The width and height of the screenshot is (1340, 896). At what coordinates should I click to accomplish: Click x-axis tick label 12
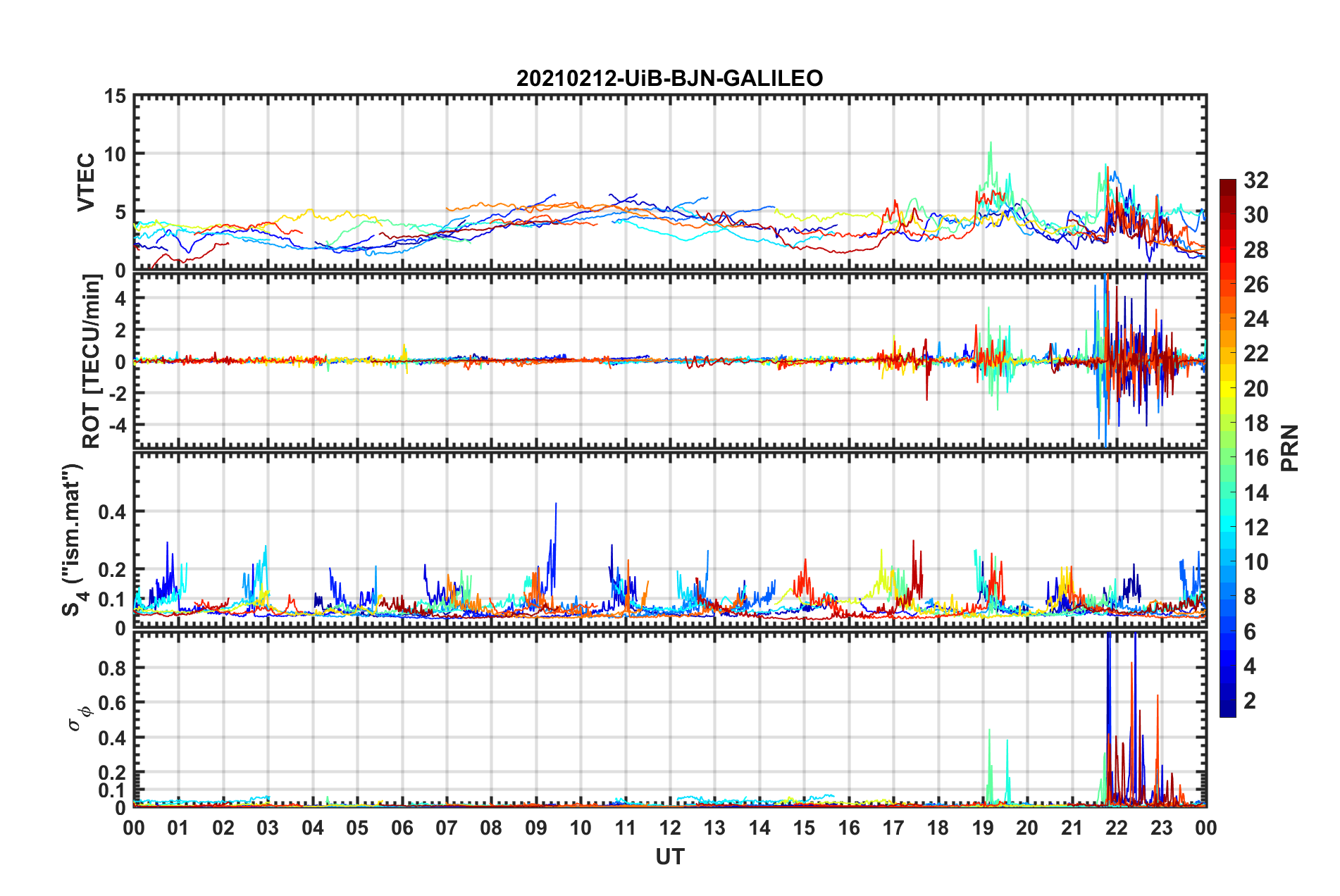669,828
